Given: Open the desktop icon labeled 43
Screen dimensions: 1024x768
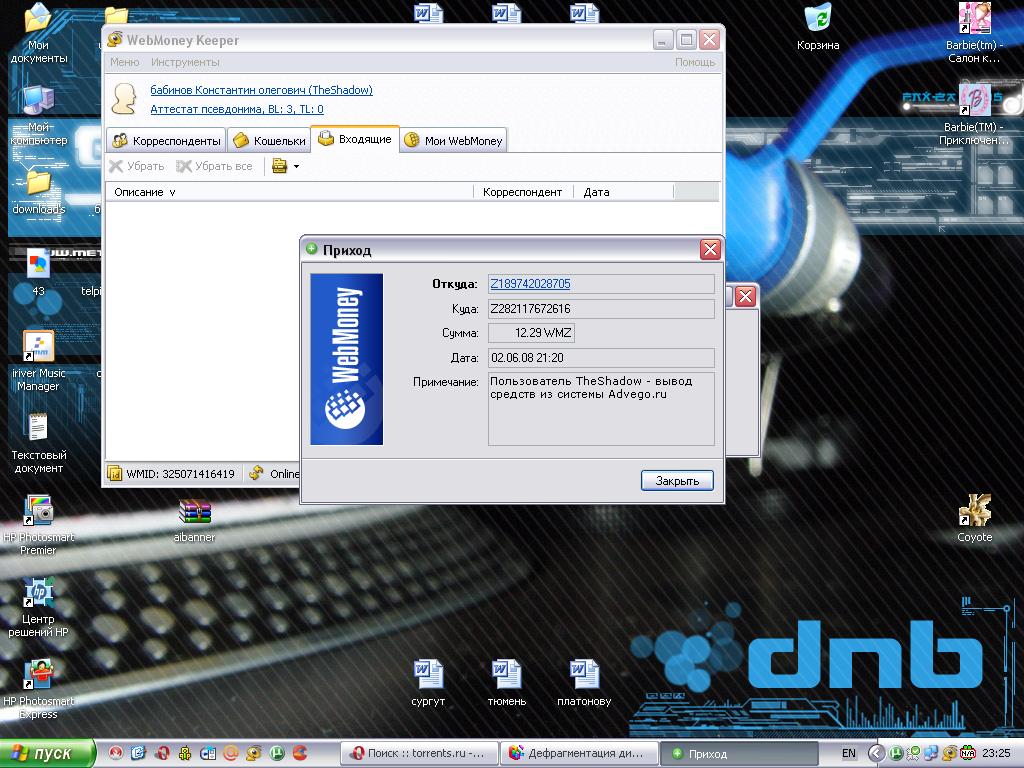Looking at the screenshot, I should (38, 272).
